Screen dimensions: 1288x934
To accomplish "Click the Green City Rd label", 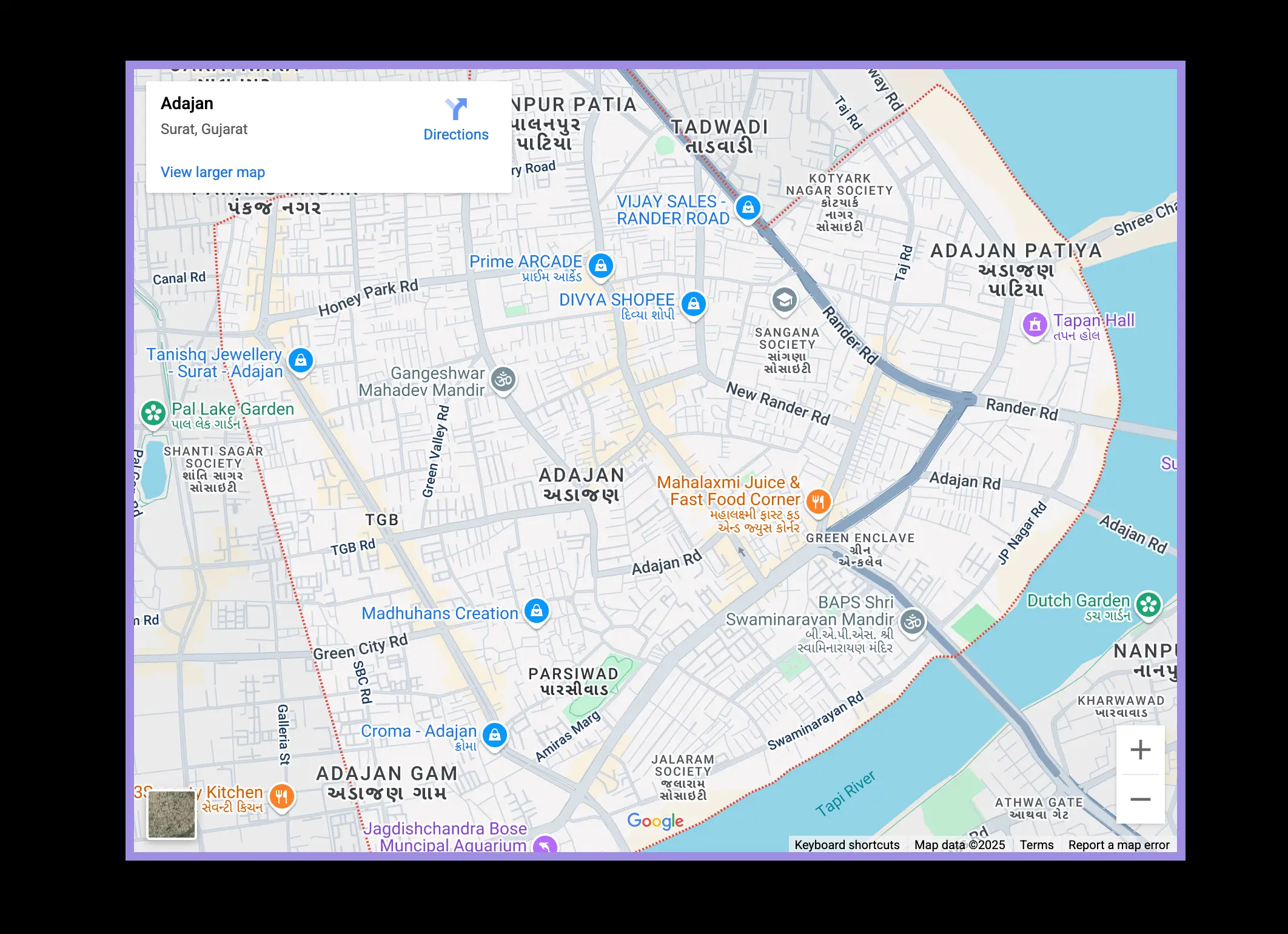I will point(360,647).
